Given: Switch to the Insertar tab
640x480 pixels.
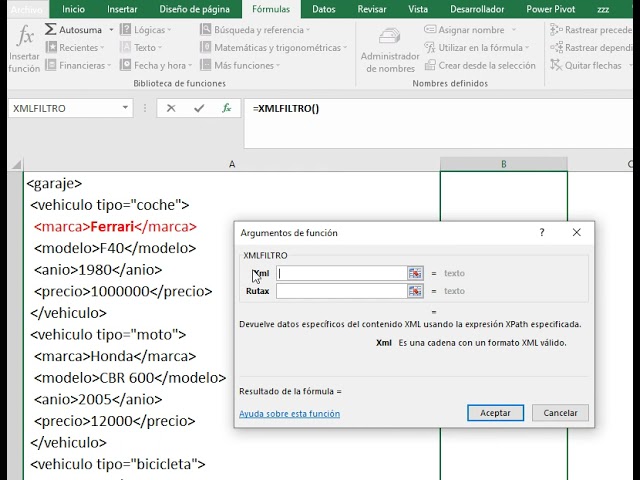Looking at the screenshot, I should [x=122, y=9].
